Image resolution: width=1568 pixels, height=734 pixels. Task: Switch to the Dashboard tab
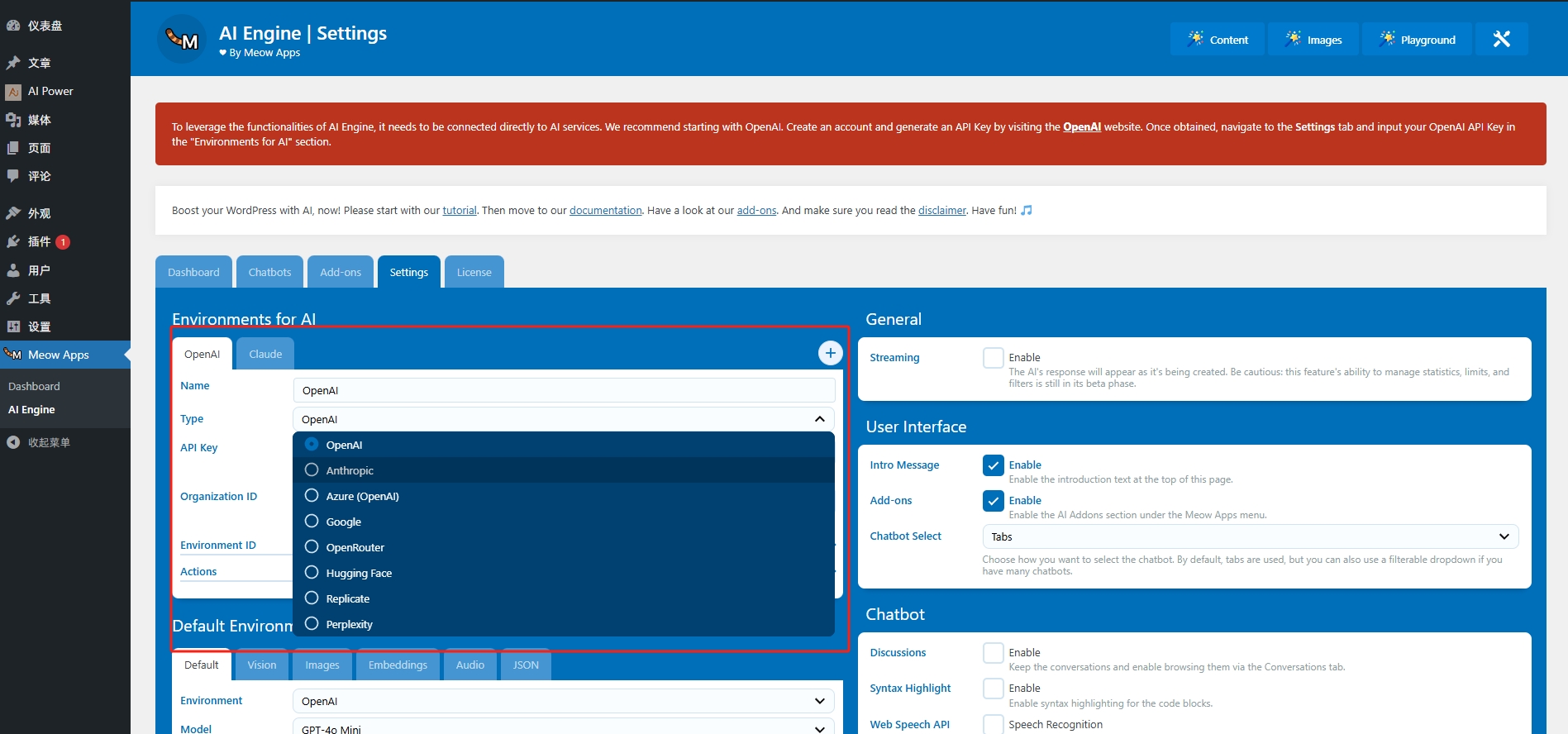coord(193,272)
